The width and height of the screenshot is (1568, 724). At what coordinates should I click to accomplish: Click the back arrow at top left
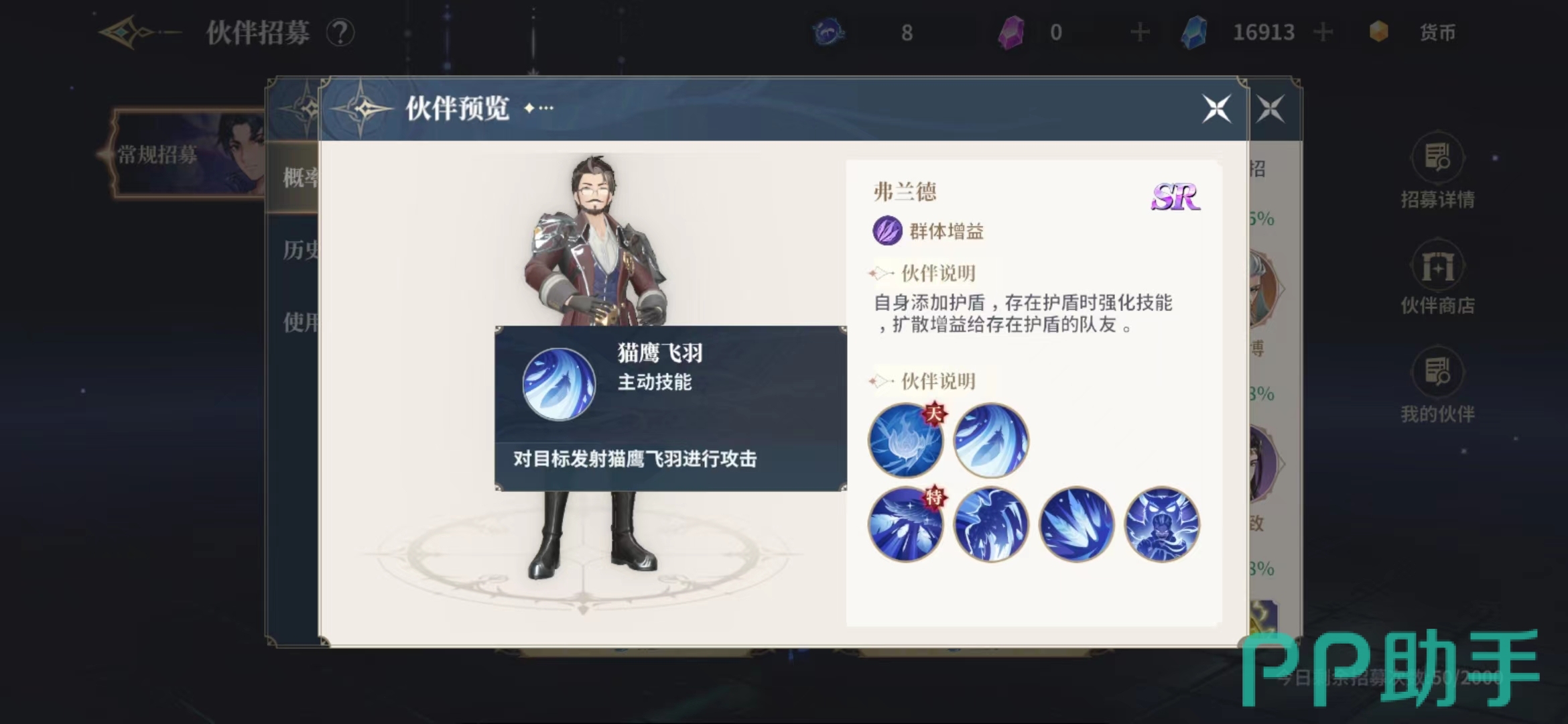point(137,32)
